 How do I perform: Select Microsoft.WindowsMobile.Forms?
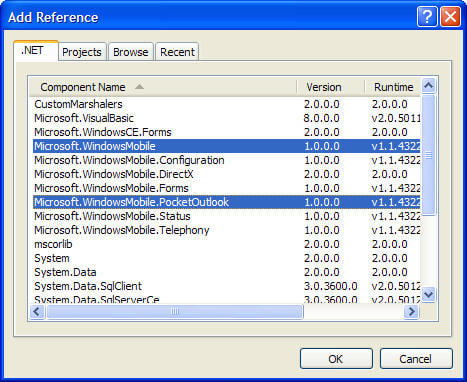226,188
